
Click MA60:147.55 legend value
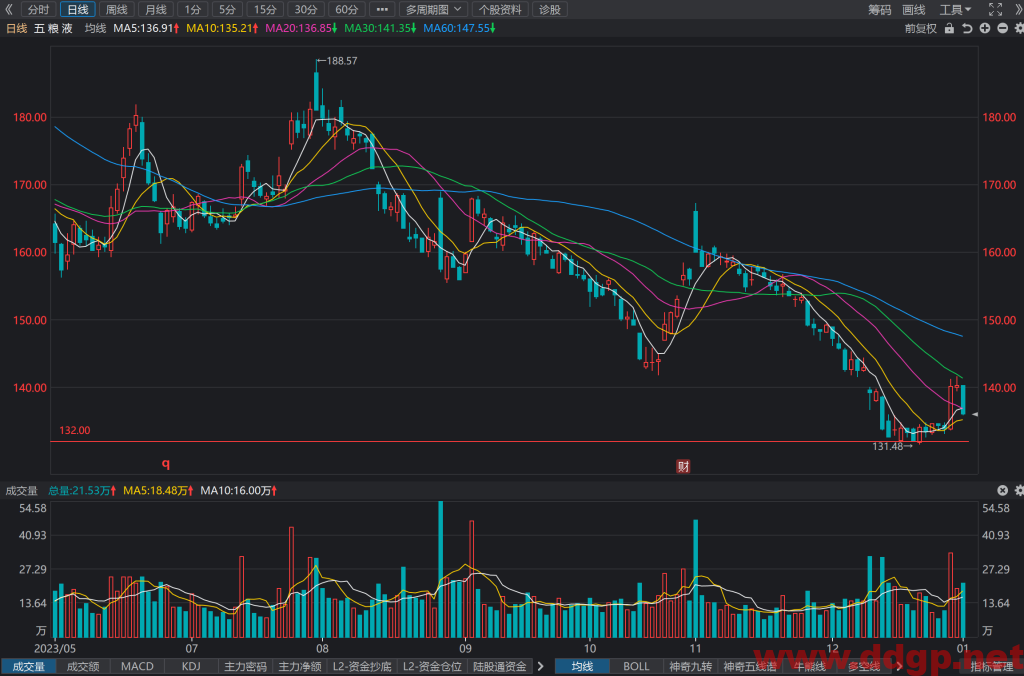click(x=459, y=29)
